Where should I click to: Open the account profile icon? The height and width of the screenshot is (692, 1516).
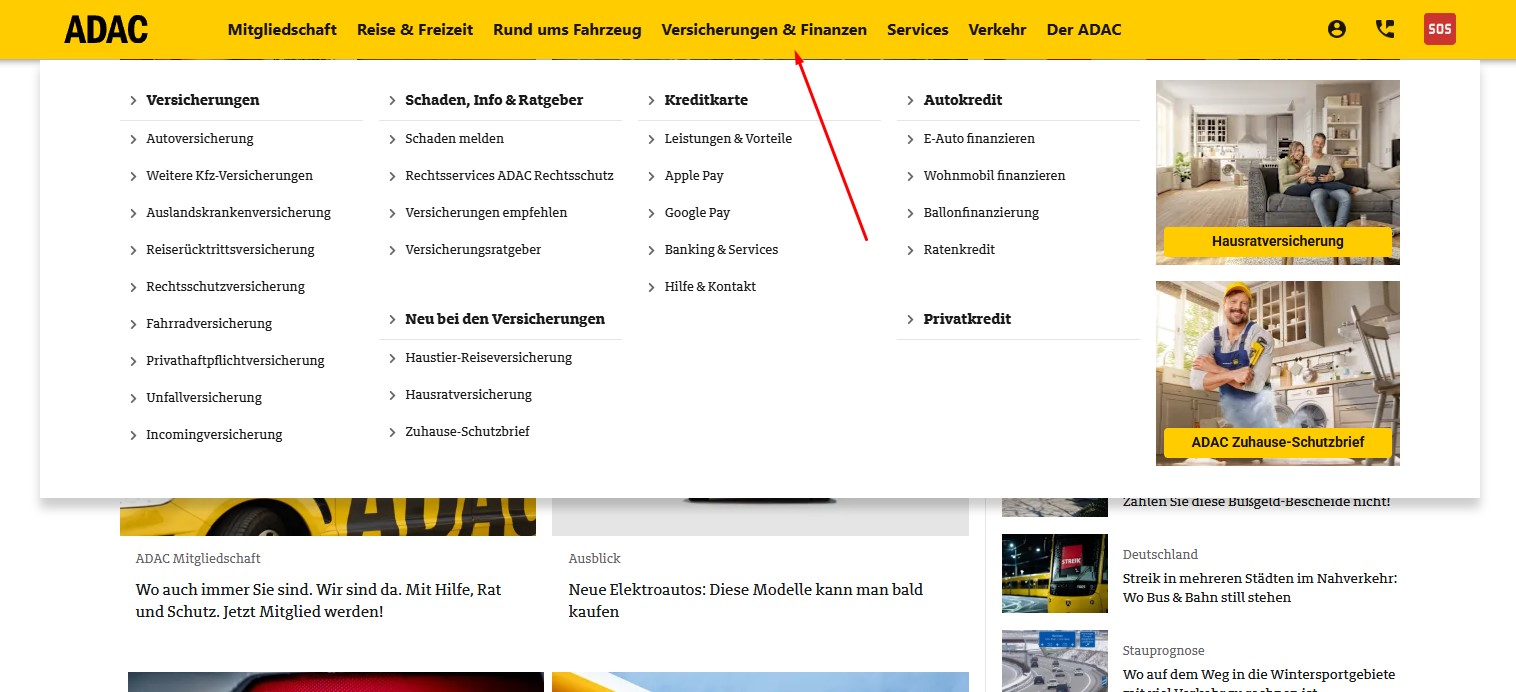point(1336,29)
